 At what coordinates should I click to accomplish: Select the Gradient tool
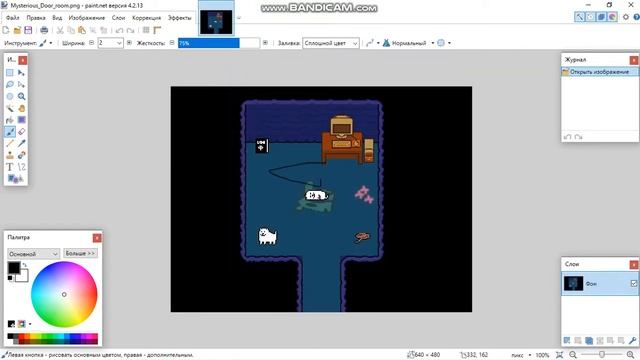pos(22,120)
